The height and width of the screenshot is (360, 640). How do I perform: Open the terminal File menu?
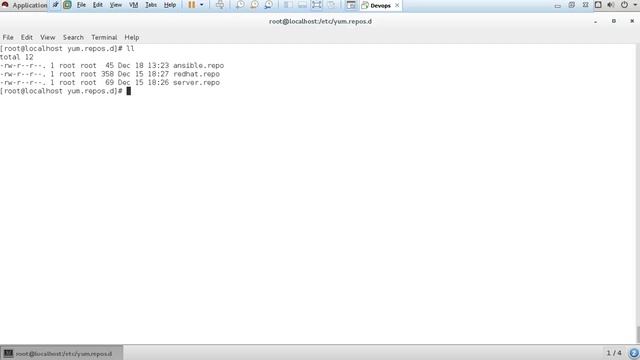pyautogui.click(x=8, y=37)
